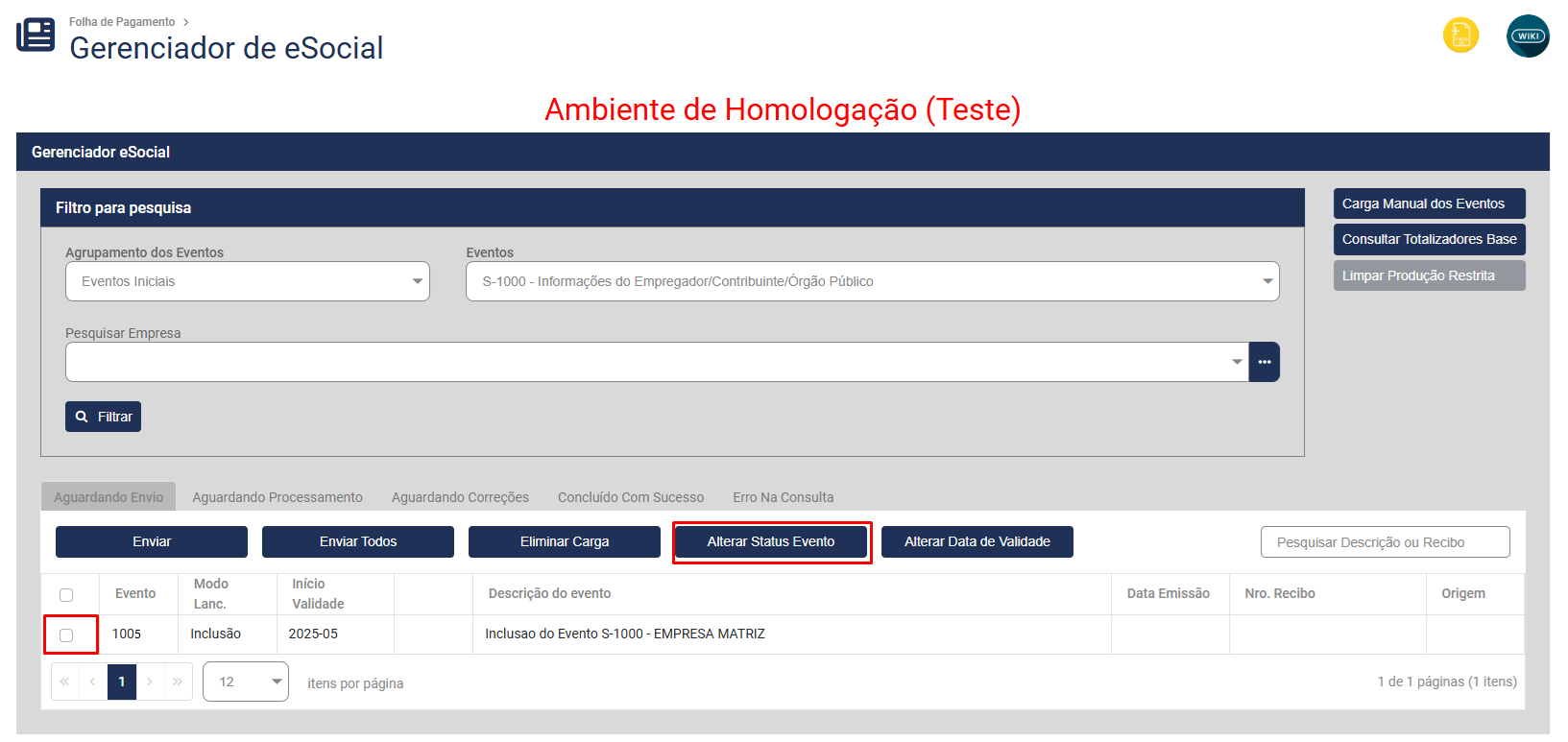The image size is (1568, 742).
Task: Click the newspaper module icon beside the title
Action: point(36,35)
